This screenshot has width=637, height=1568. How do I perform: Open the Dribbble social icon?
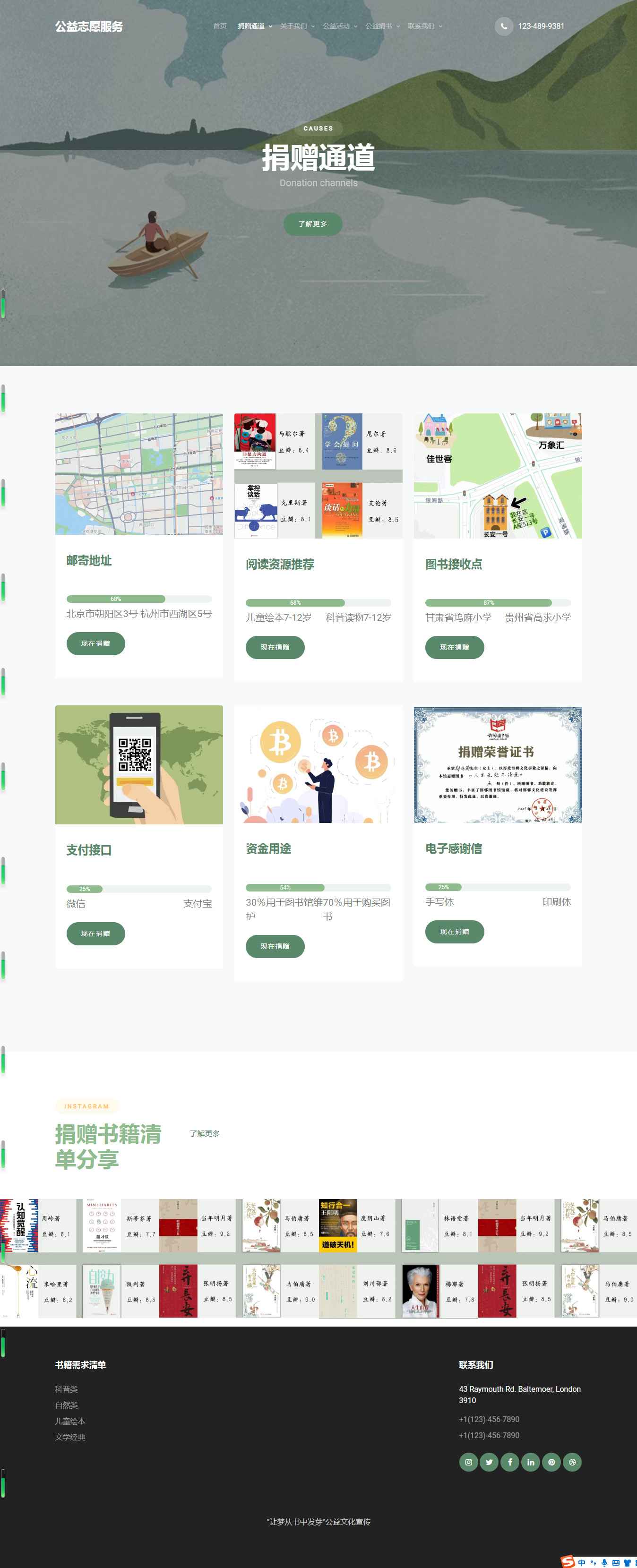(572, 1462)
